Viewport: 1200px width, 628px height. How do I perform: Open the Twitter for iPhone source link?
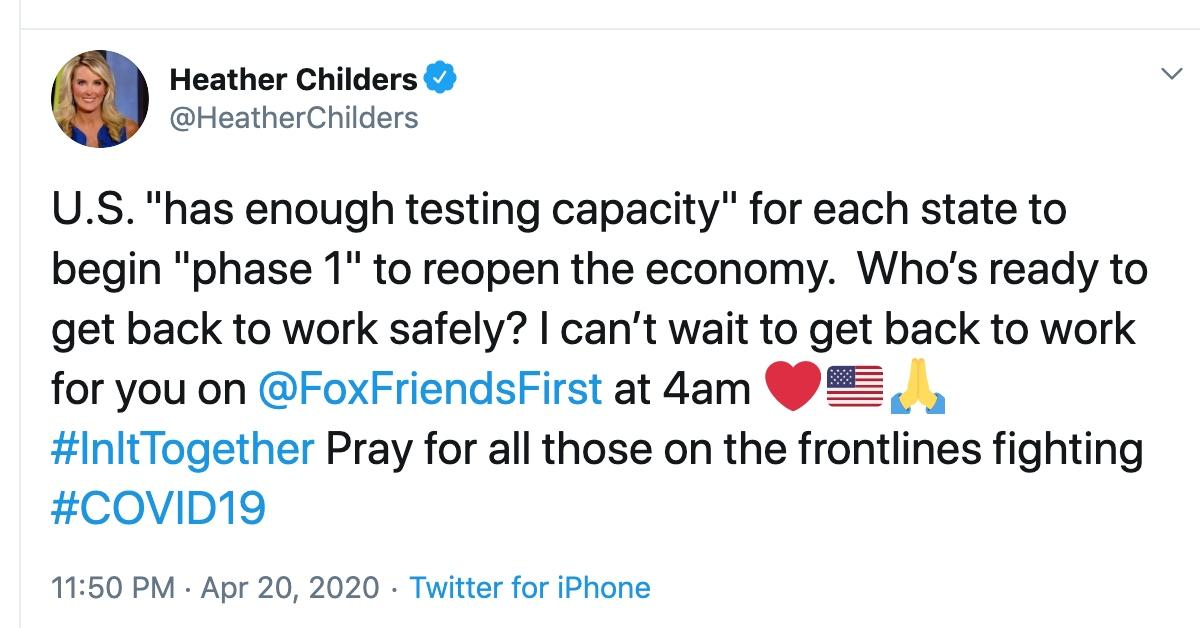(x=530, y=587)
